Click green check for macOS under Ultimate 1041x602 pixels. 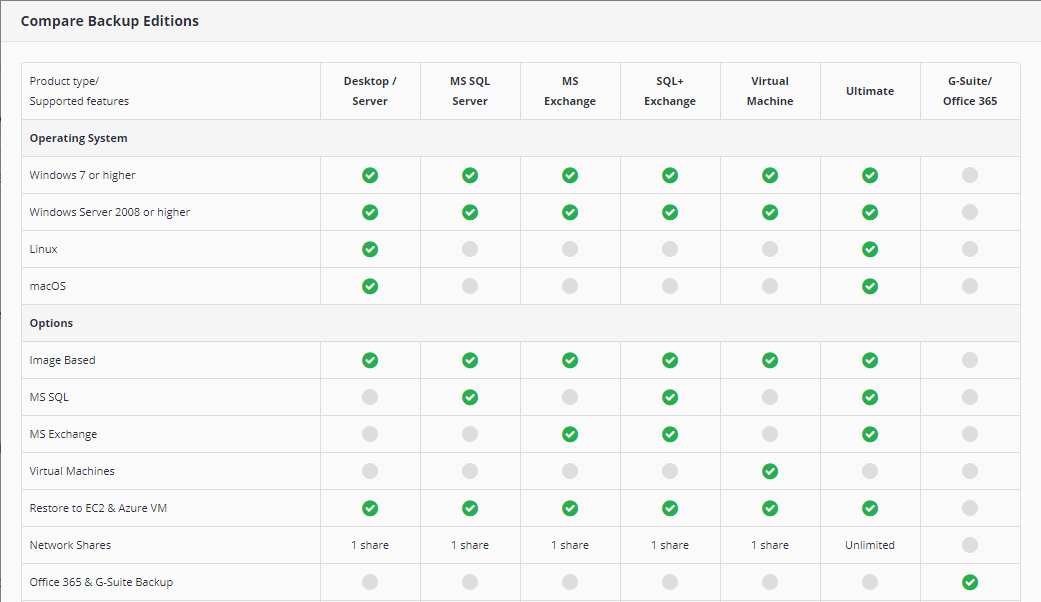click(x=870, y=286)
